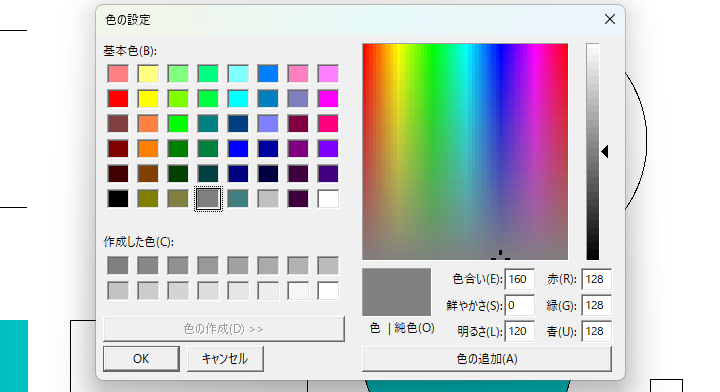Viewport: 720px width, 392px height.
Task: Select the orange basic color swatch
Action: coord(148,149)
